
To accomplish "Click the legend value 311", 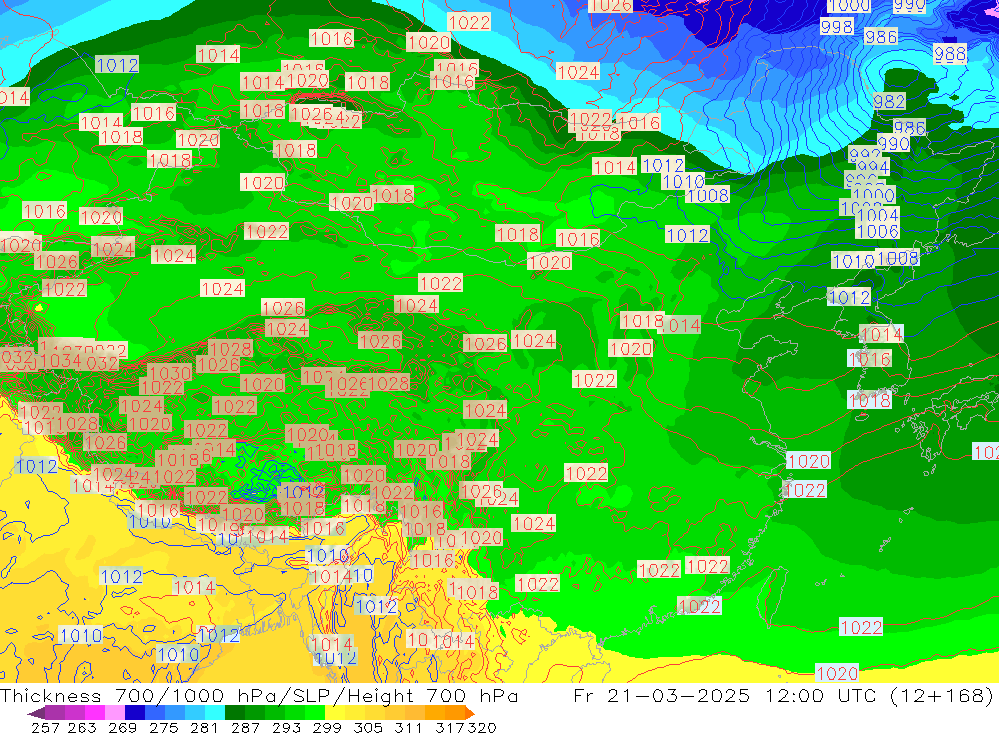I will 408,727.
